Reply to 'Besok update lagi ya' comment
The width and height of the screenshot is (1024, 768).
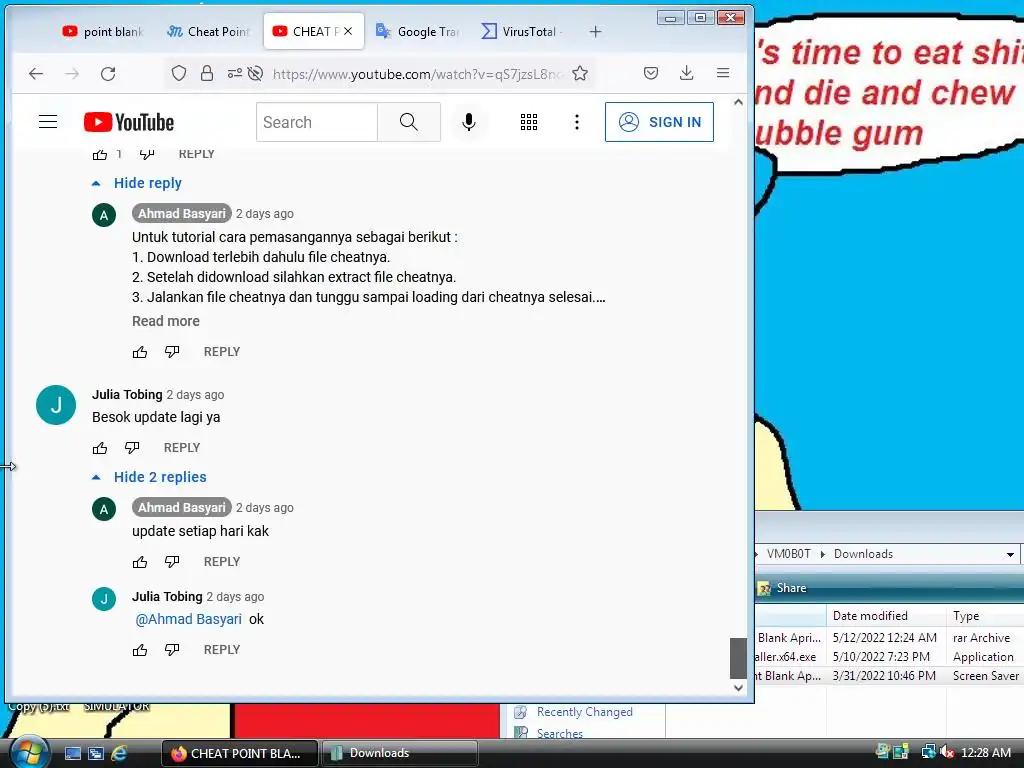click(182, 447)
